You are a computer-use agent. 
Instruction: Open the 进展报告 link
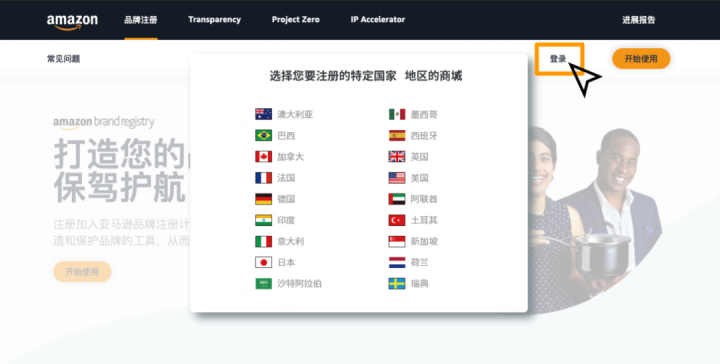click(639, 20)
